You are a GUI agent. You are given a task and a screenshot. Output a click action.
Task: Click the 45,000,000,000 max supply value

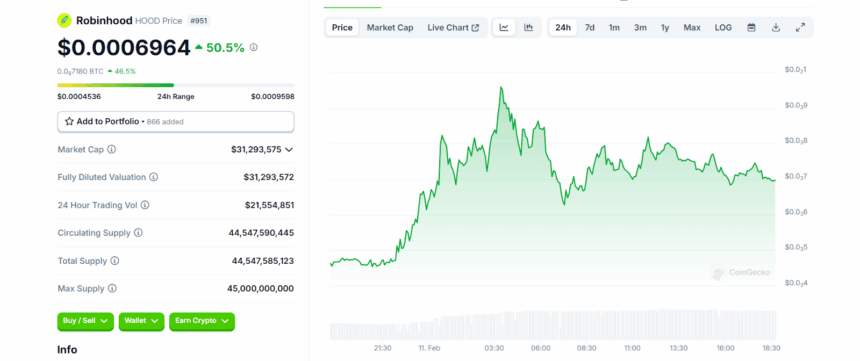click(x=261, y=288)
